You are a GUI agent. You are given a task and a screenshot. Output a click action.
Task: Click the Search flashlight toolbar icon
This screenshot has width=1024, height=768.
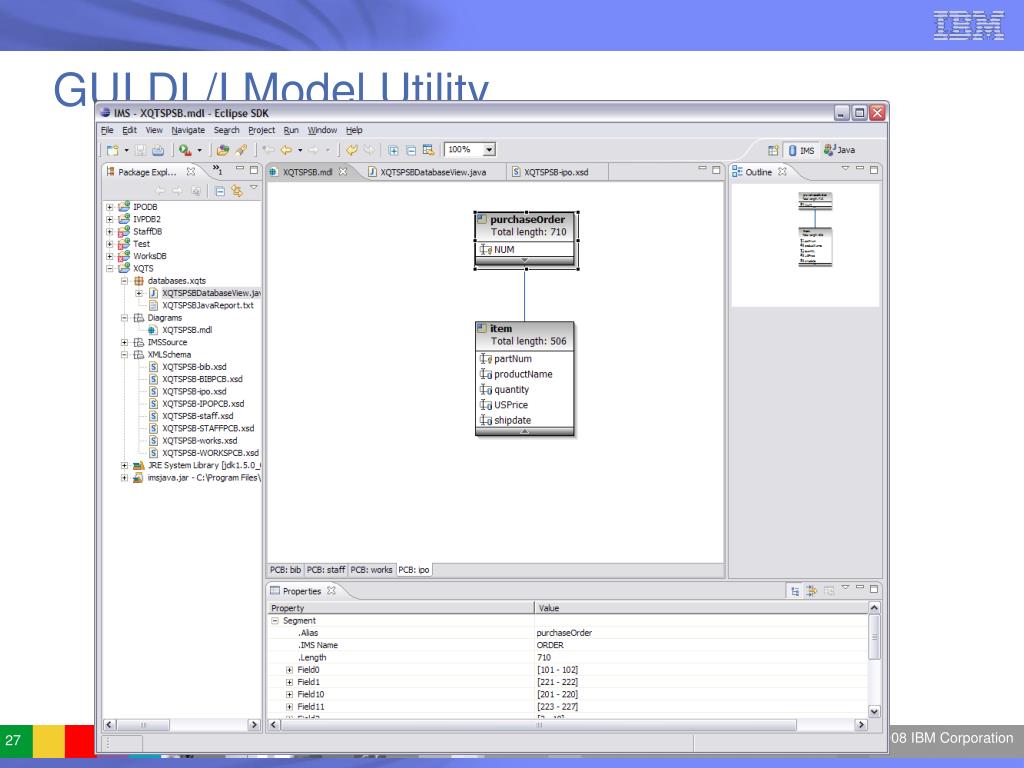click(x=241, y=150)
